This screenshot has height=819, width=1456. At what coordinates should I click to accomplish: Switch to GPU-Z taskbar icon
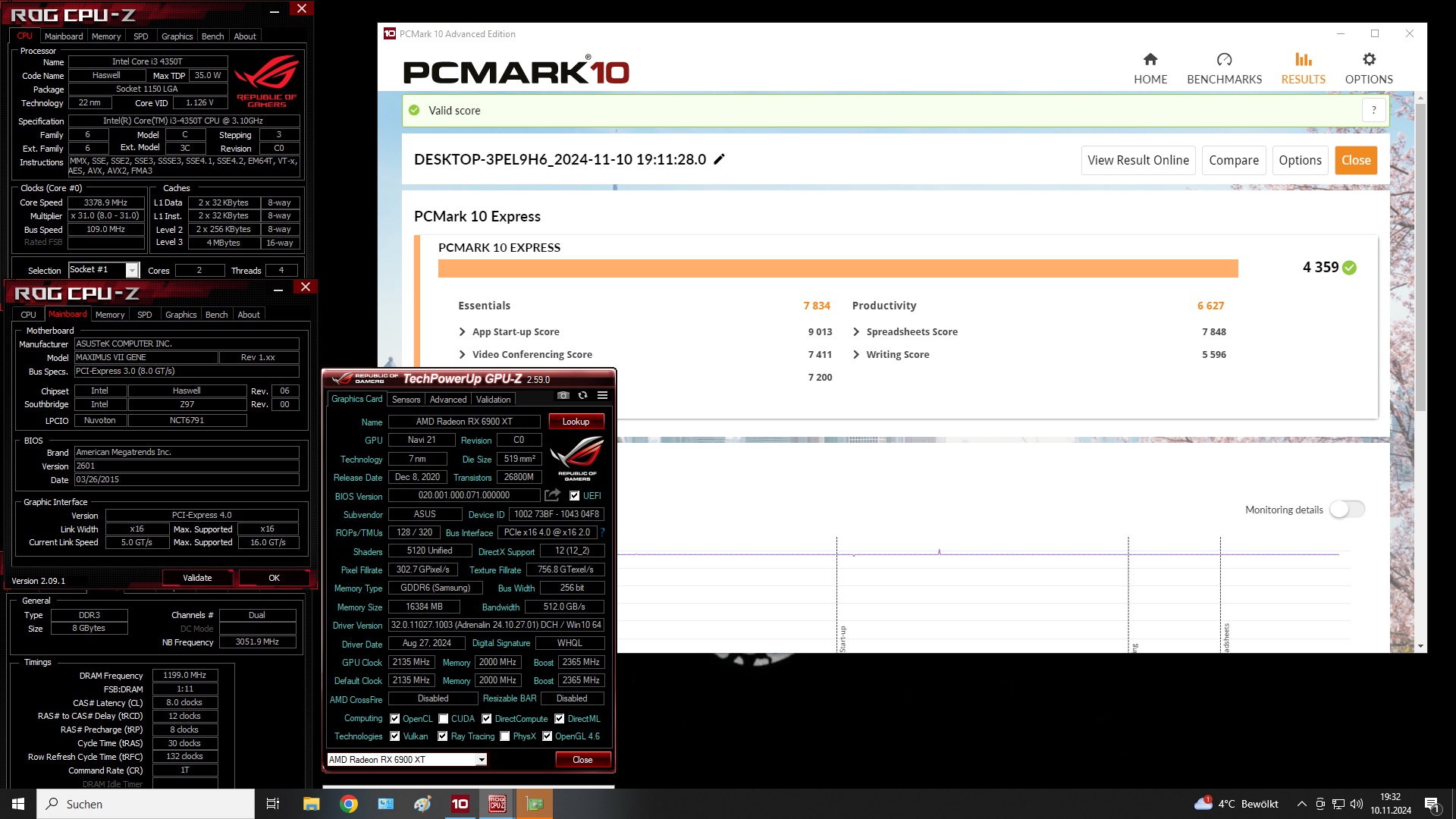click(535, 804)
